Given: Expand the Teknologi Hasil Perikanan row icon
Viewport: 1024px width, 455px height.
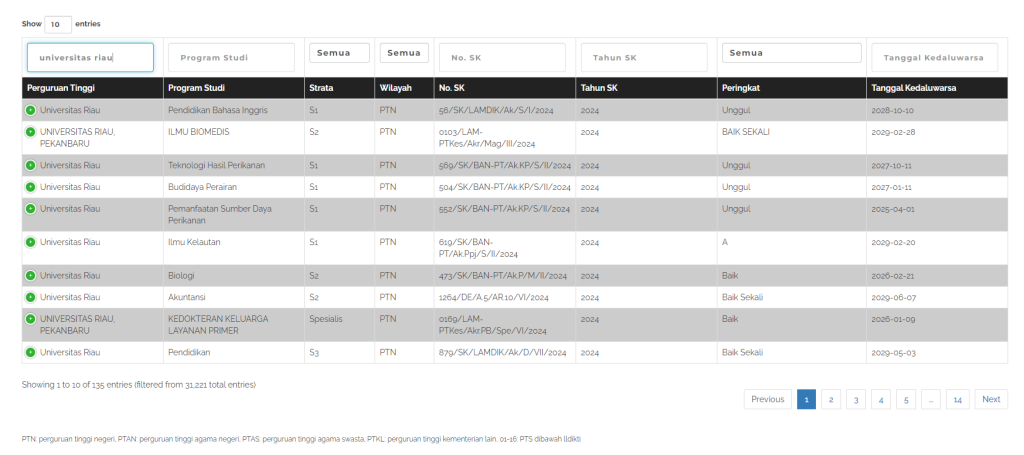Looking at the screenshot, I should tap(30, 165).
